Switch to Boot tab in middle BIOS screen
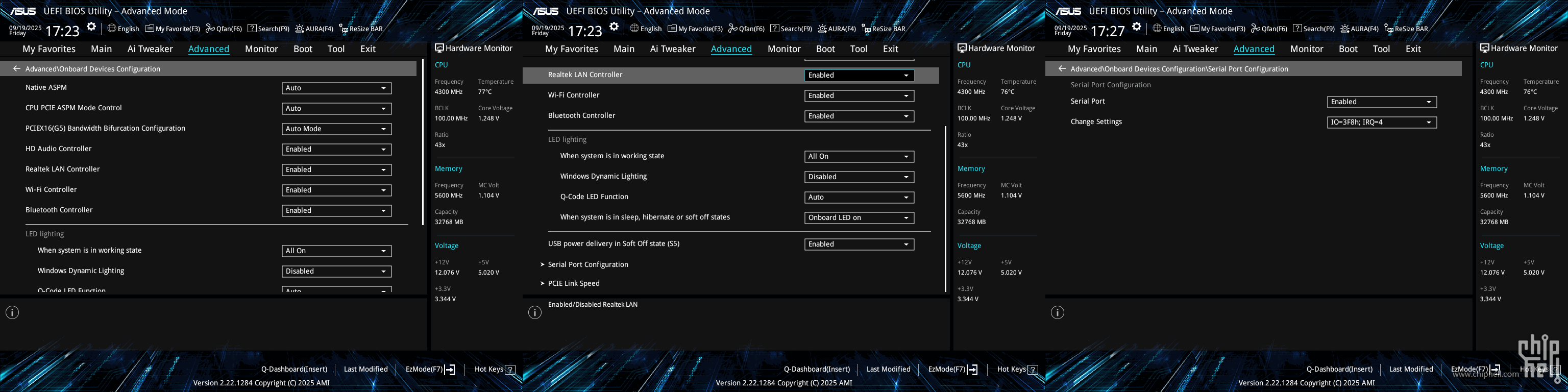This screenshot has height=392, width=1568. [x=825, y=48]
